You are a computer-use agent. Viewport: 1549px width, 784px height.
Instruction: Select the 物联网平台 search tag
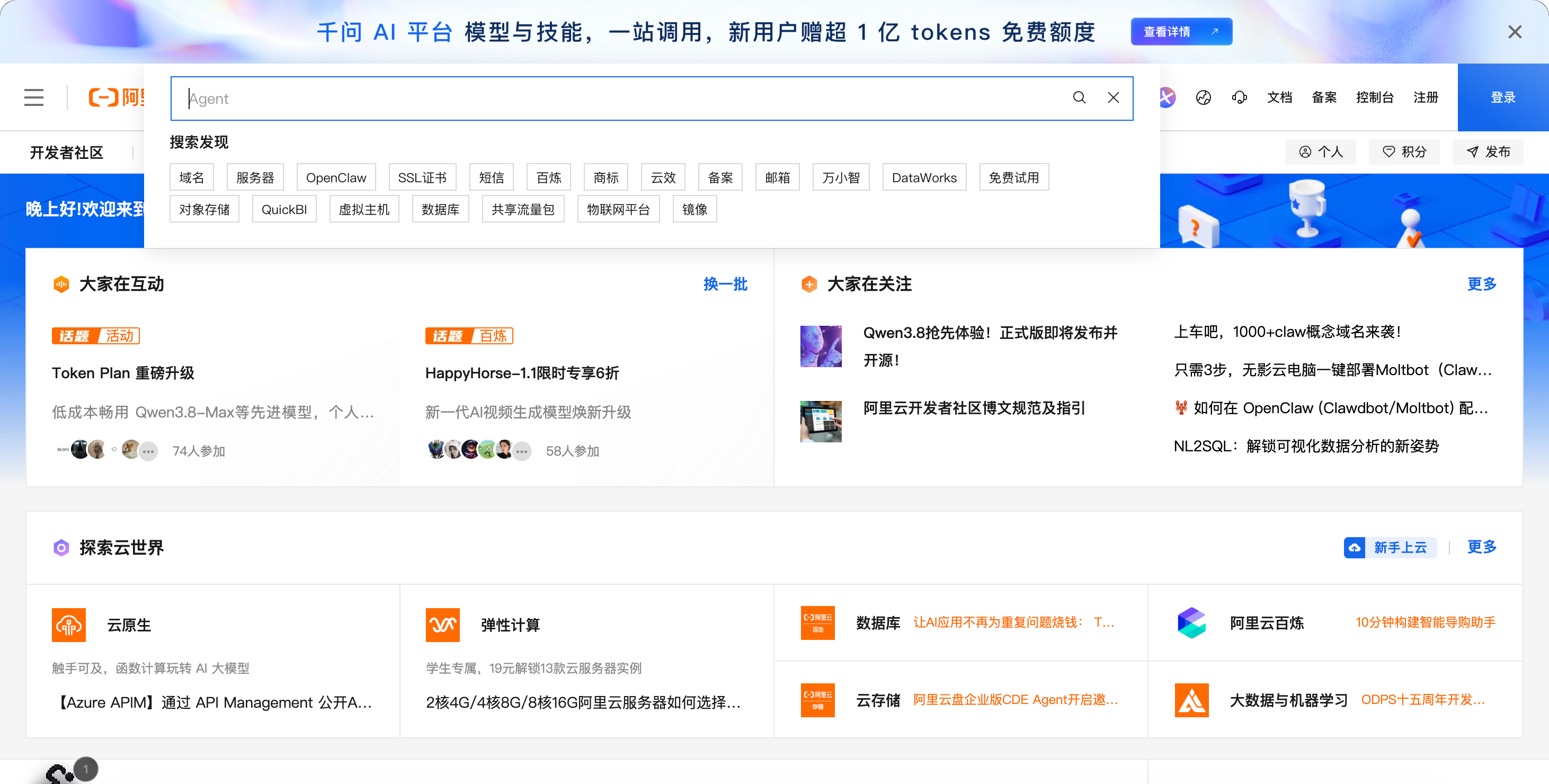[619, 209]
